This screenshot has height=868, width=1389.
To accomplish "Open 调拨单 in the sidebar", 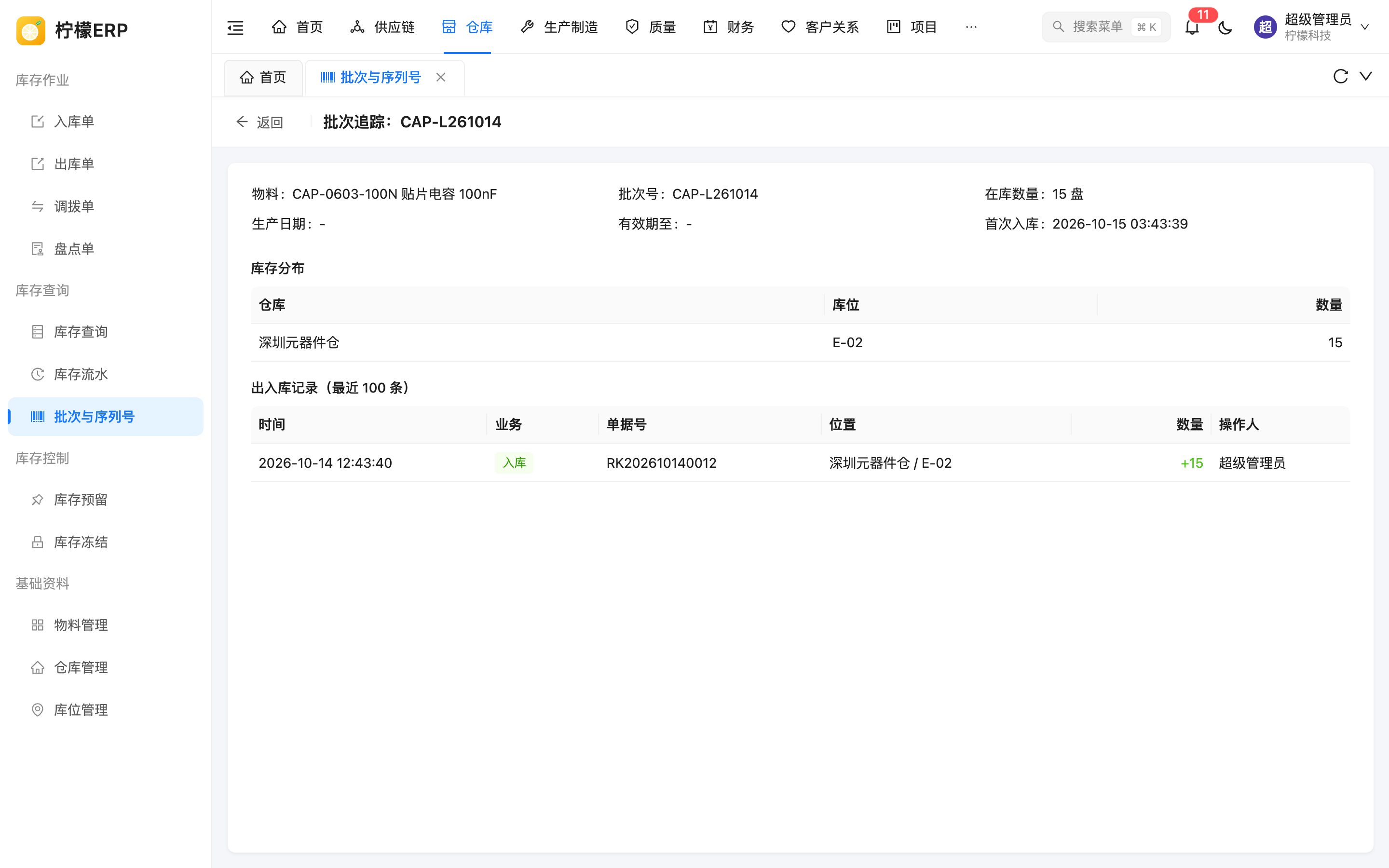I will point(106,207).
